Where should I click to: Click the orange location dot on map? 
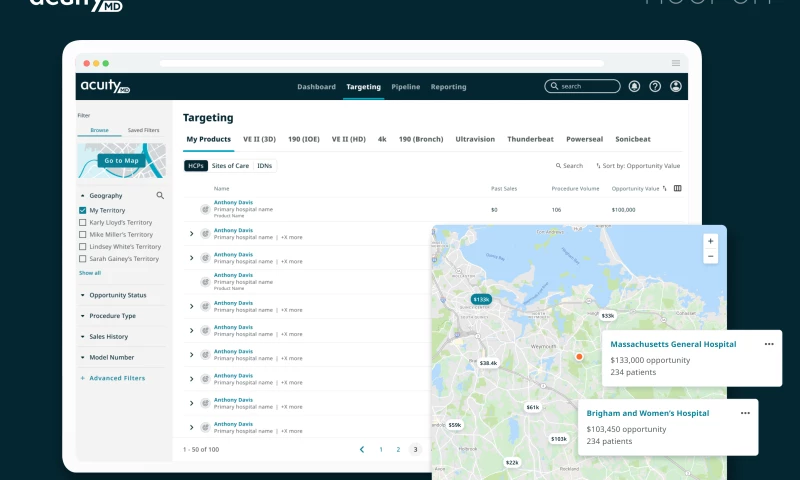point(579,357)
